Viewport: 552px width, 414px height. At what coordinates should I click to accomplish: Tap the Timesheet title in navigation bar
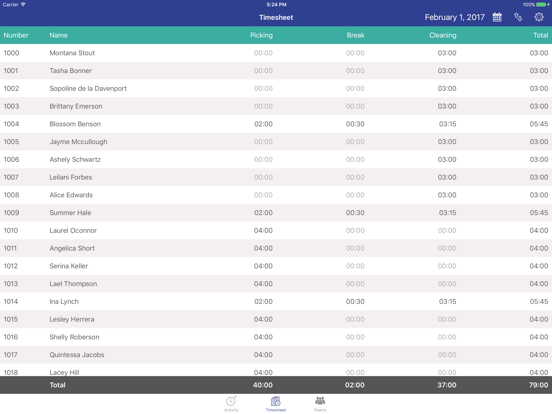coord(276,17)
